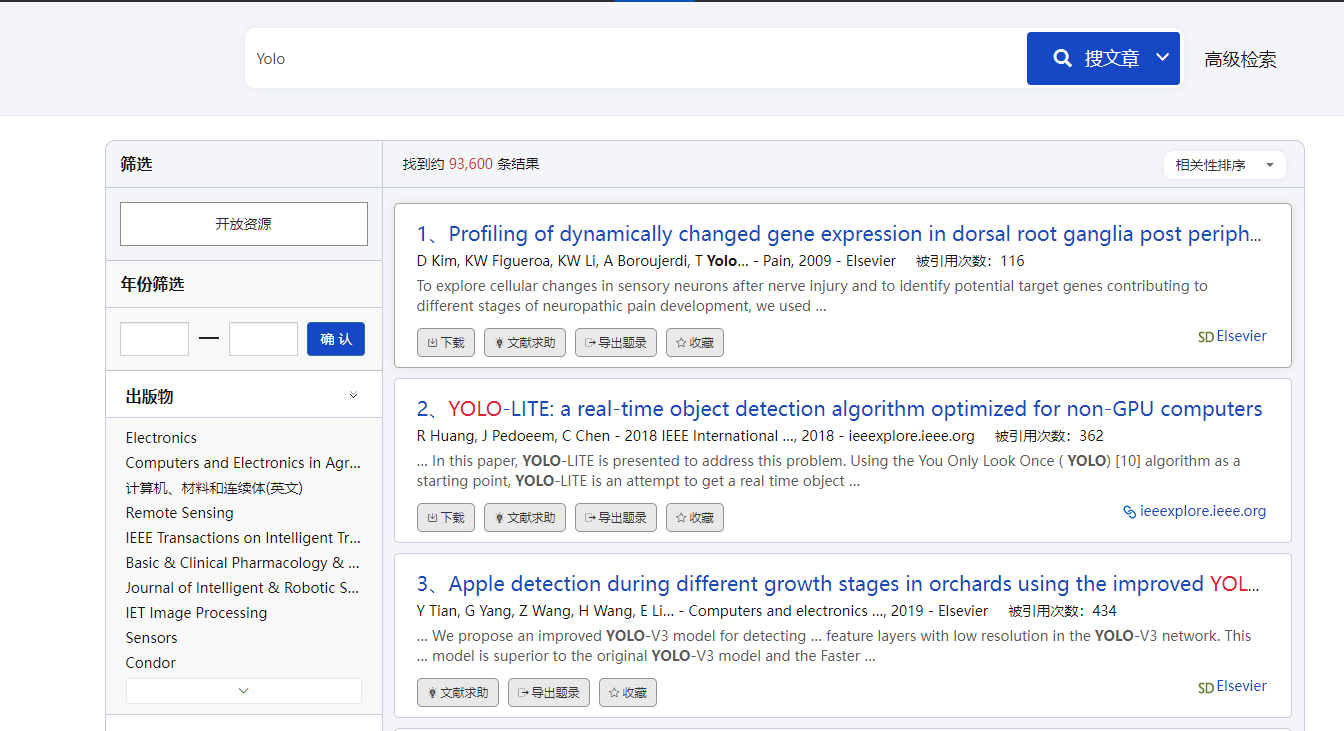The width and height of the screenshot is (1344, 731).
Task: Filter by IET Image Processing
Action: click(x=196, y=613)
